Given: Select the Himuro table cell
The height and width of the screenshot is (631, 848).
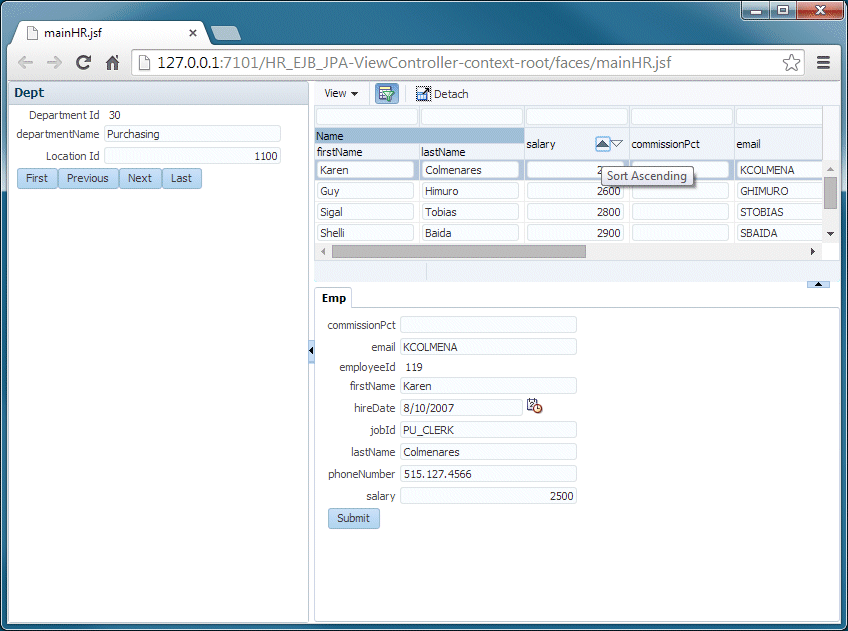Looking at the screenshot, I should point(471,191).
